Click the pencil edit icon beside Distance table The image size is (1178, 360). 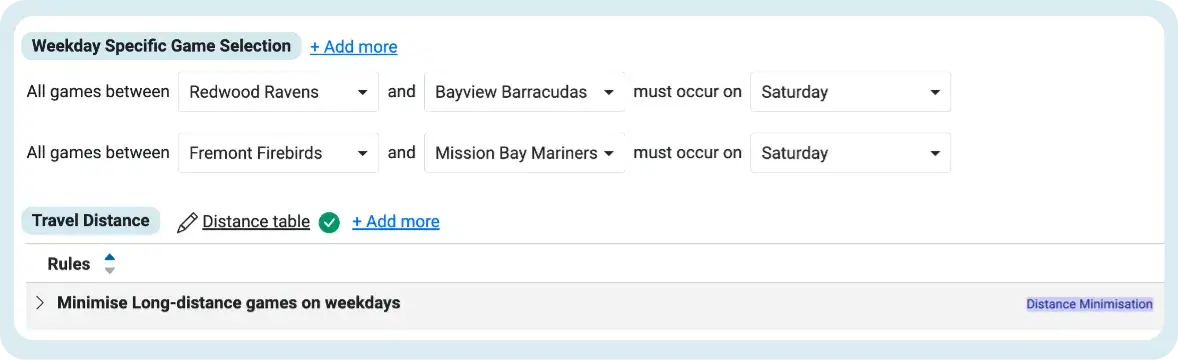pyautogui.click(x=187, y=222)
